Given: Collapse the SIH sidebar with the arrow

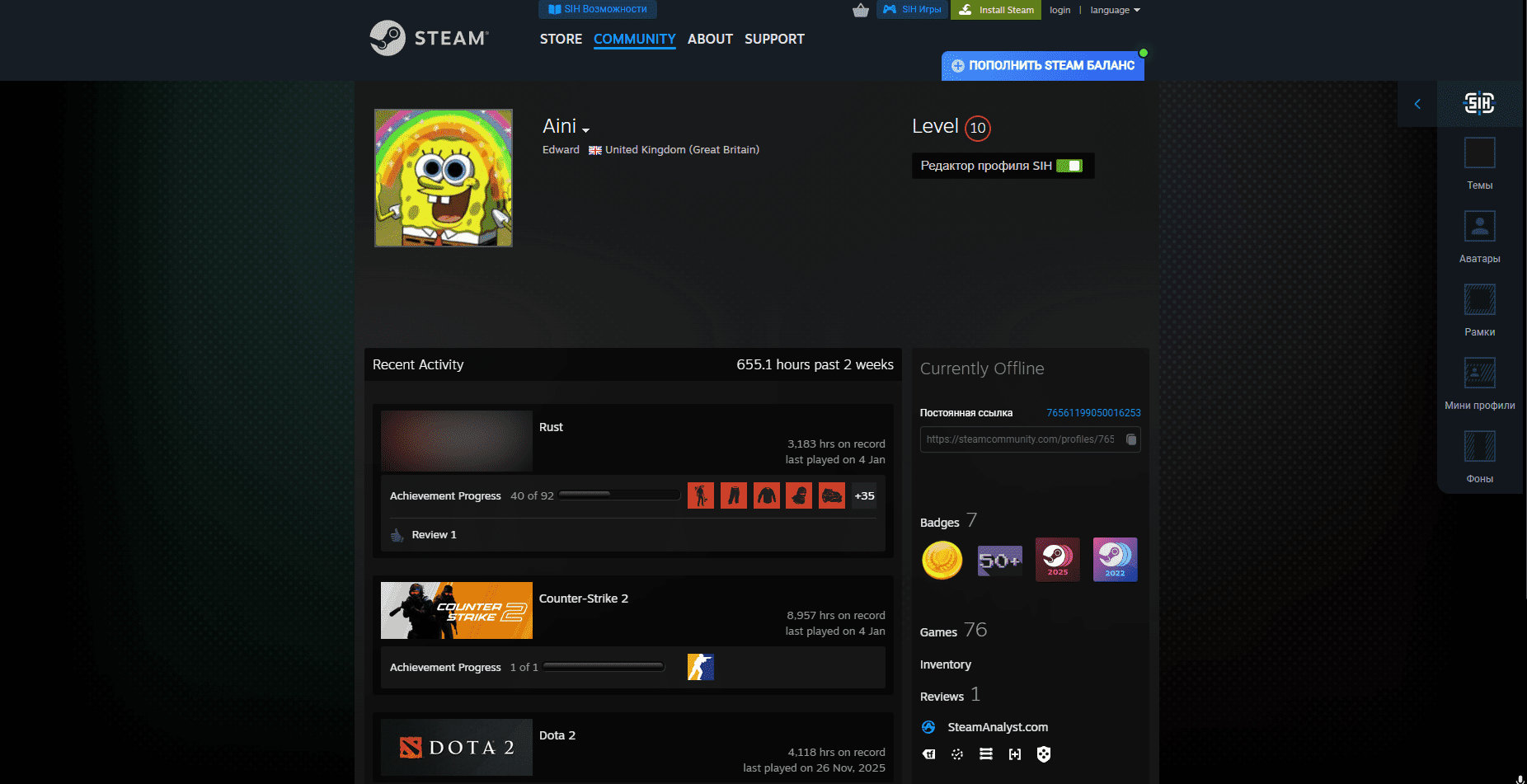Looking at the screenshot, I should (1417, 104).
